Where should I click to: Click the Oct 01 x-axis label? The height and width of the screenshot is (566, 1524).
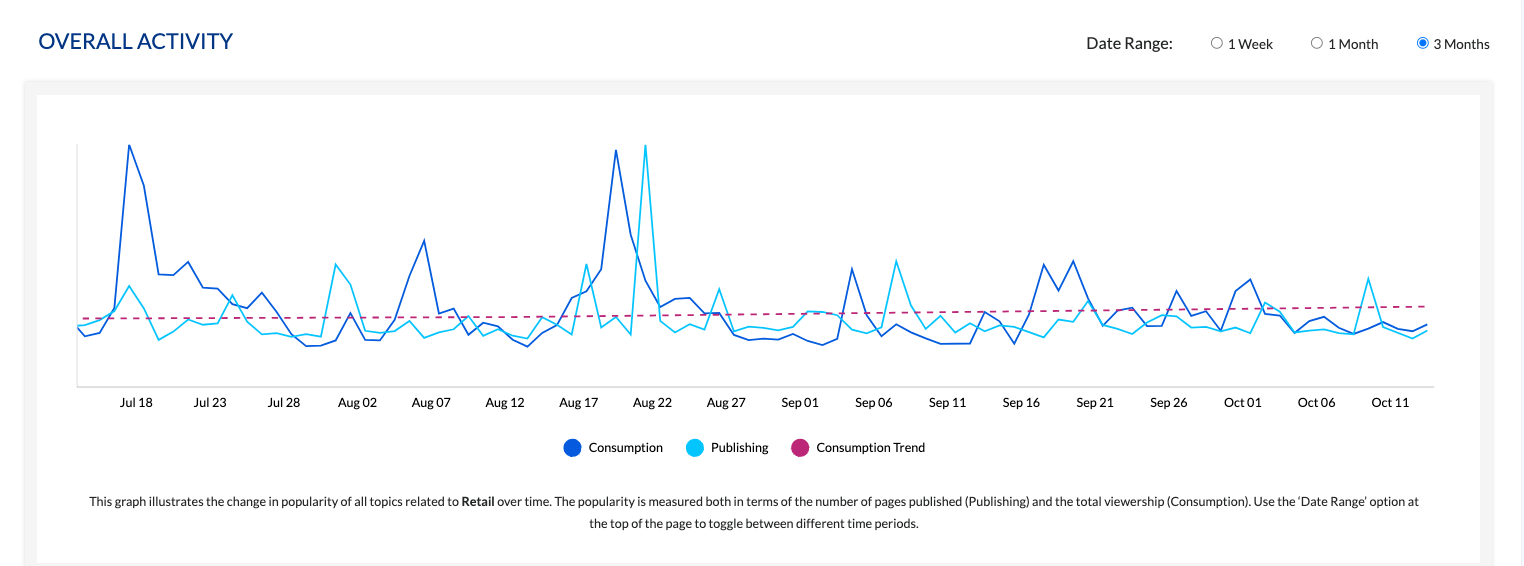coord(1242,403)
